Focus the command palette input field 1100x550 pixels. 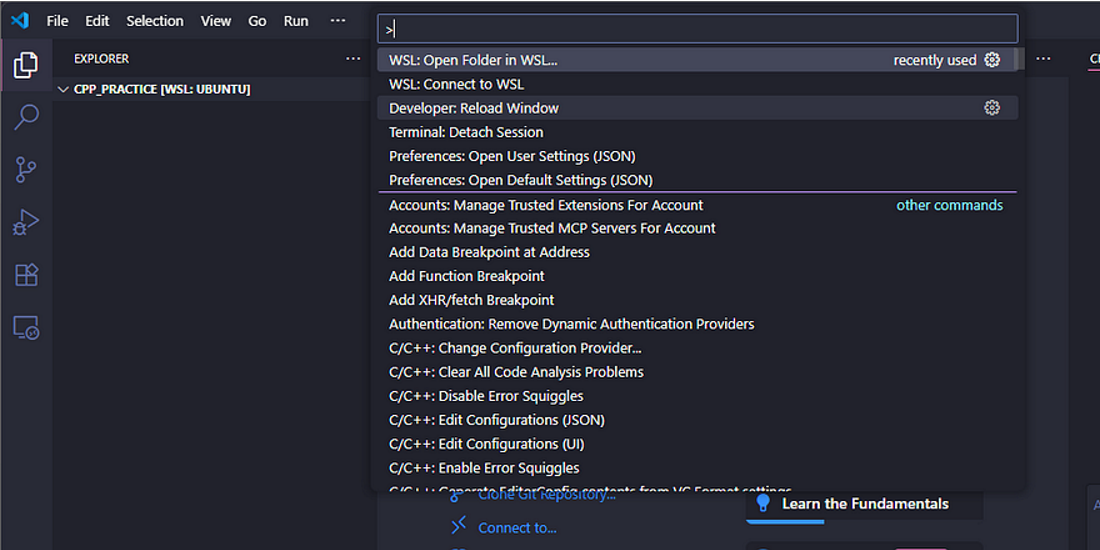pos(697,29)
